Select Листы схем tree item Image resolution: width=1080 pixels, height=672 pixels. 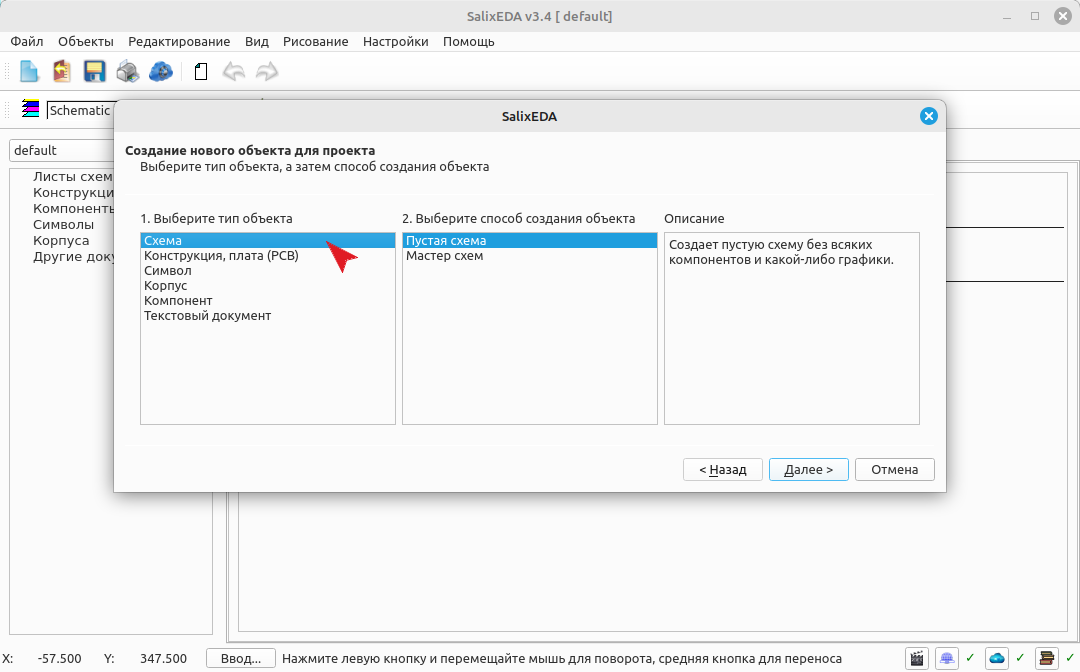pos(72,176)
